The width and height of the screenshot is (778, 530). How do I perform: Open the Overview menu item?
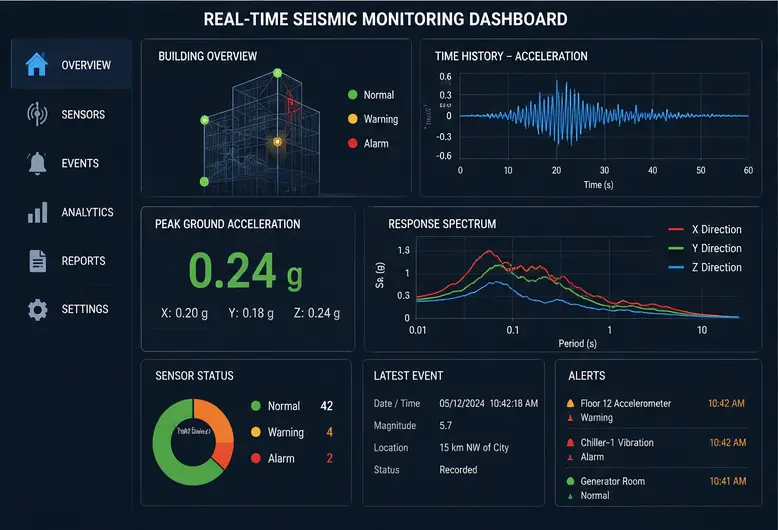tap(71, 65)
